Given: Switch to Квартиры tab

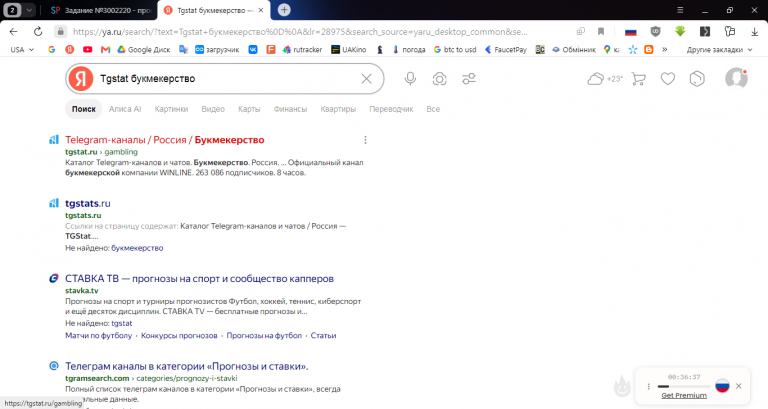Looking at the screenshot, I should point(338,109).
